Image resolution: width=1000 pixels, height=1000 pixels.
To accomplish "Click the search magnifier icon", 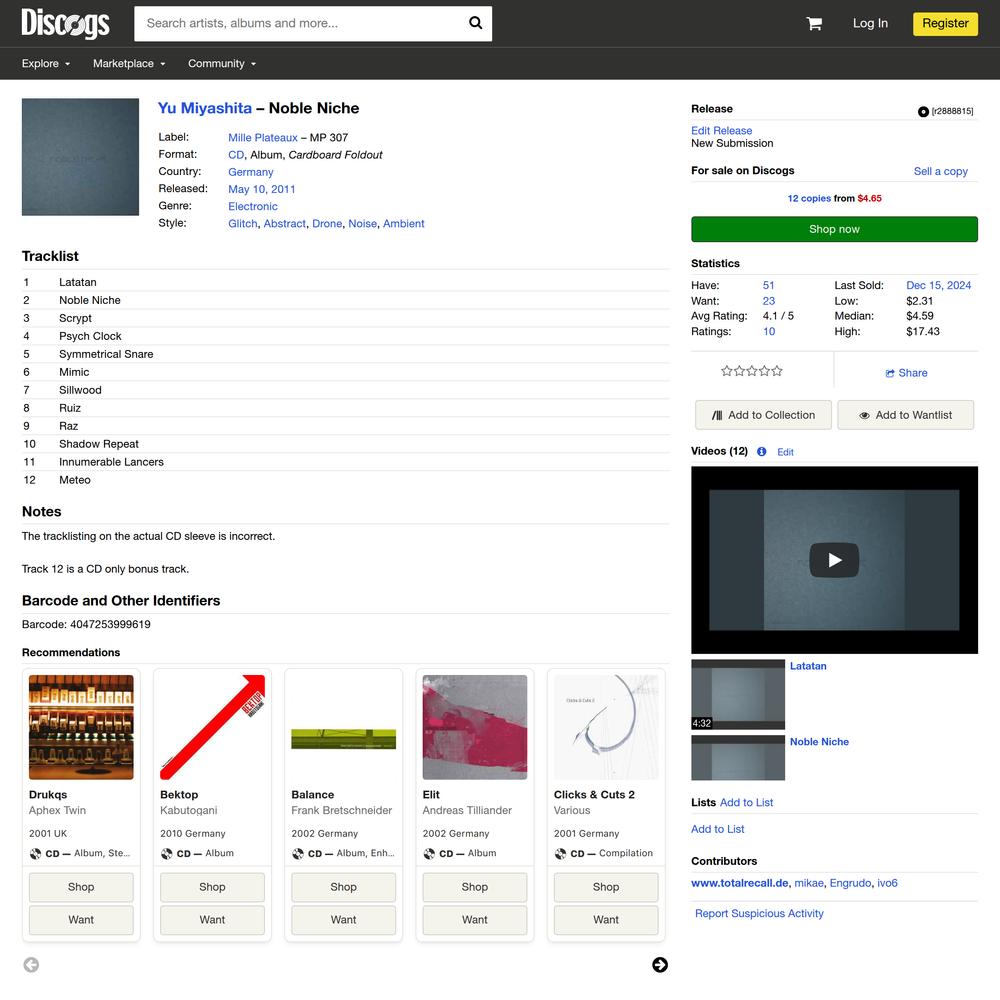I will point(475,23).
